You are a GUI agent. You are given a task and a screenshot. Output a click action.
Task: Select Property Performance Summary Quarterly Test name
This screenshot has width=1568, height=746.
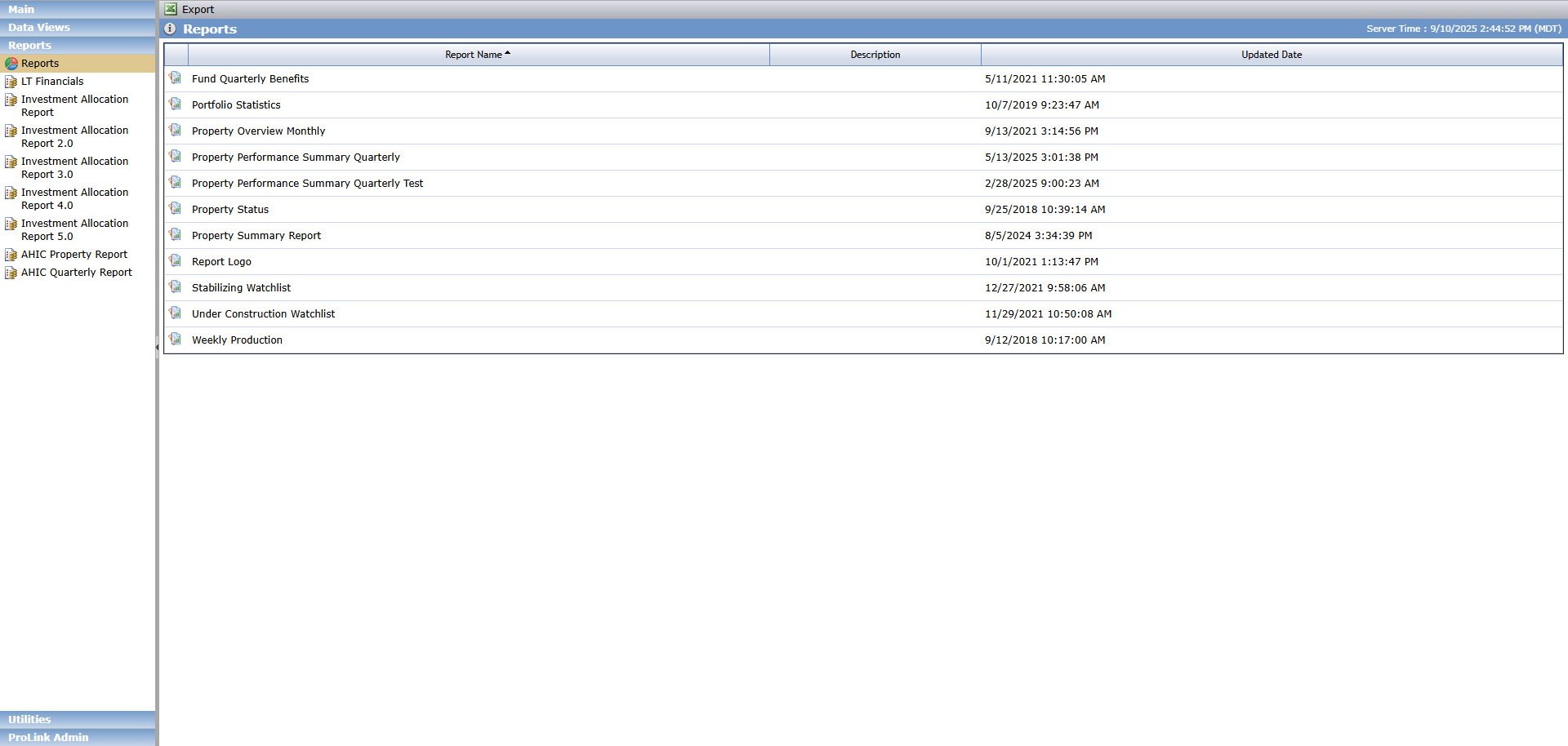tap(307, 184)
